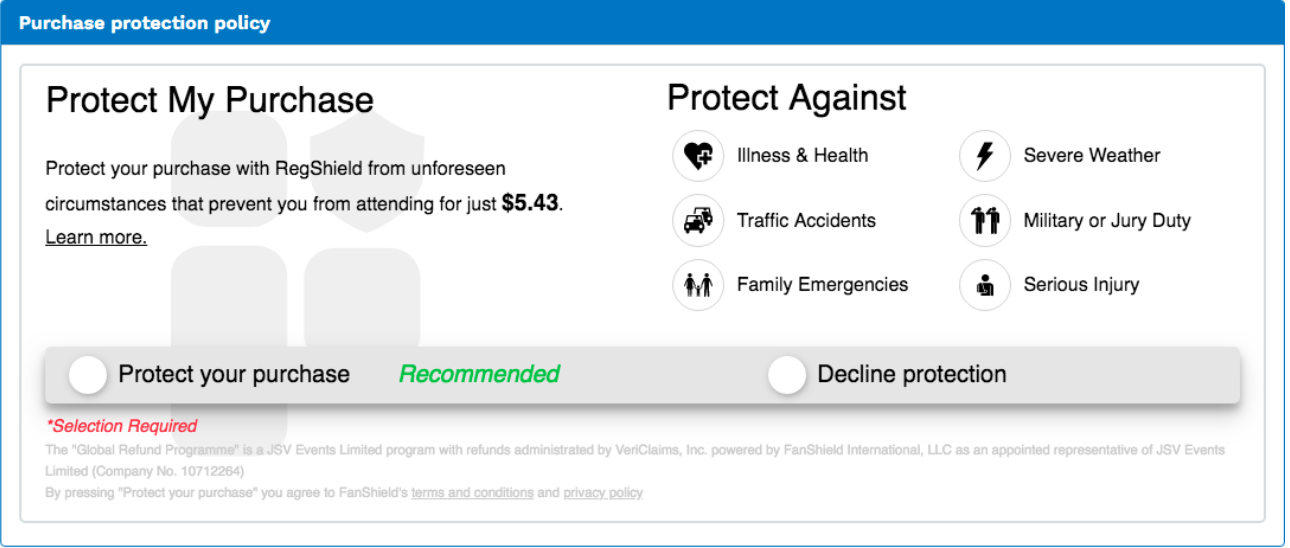Image resolution: width=1290 pixels, height=548 pixels.
Task: Click the Protect Against heading
Action: (x=787, y=98)
